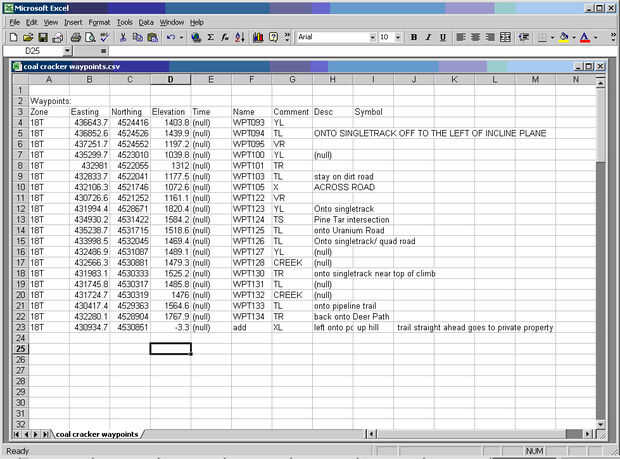The height and width of the screenshot is (459, 620).
Task: Go to last sheet tab navigation button
Action: tap(45, 434)
